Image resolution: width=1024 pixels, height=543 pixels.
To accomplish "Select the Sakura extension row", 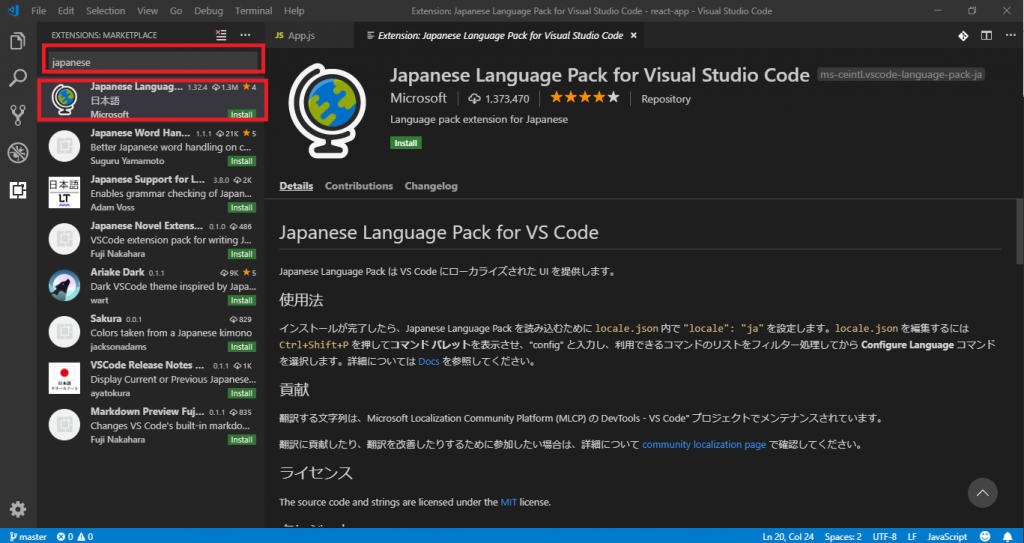I will coord(151,331).
